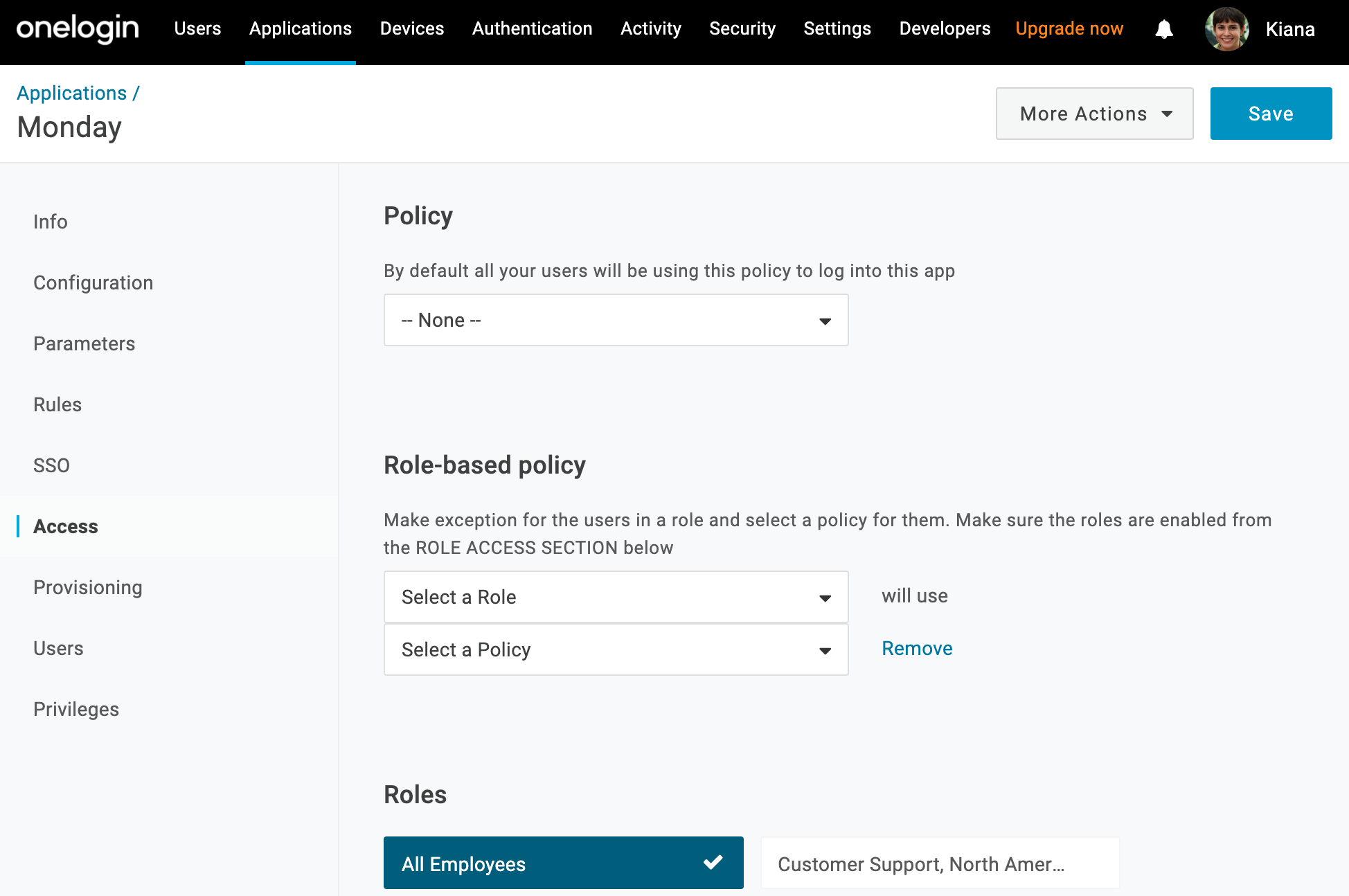1349x896 pixels.
Task: Open the default policy None dropdown
Action: [x=616, y=320]
